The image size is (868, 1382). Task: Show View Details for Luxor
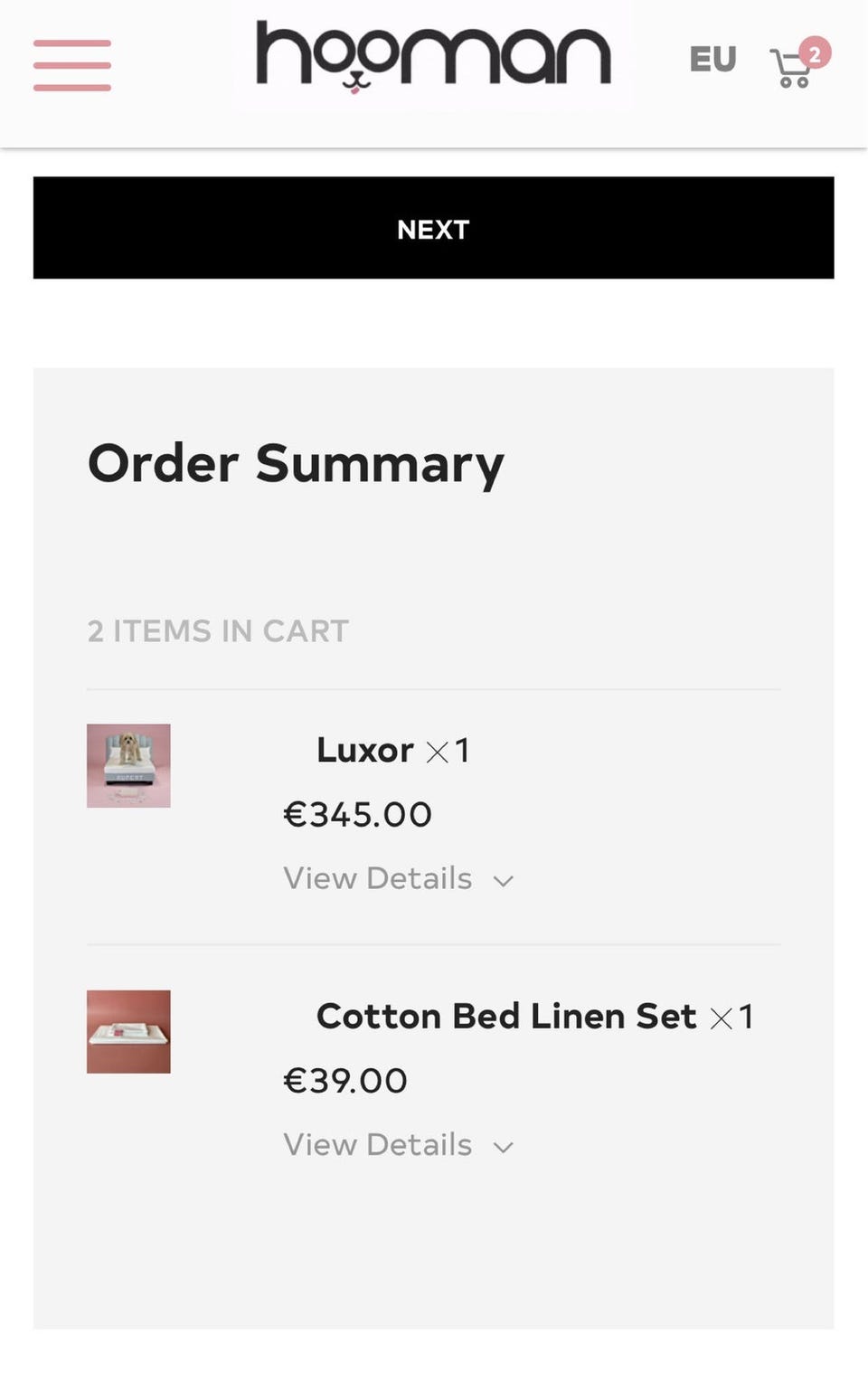click(378, 878)
